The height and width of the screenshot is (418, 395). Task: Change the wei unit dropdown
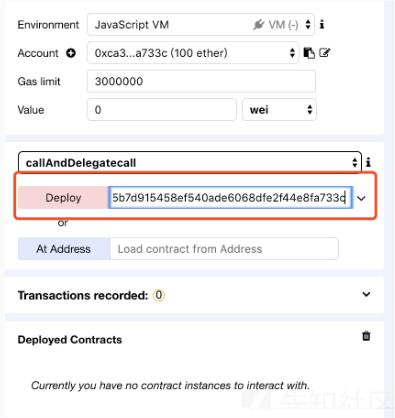click(x=279, y=110)
